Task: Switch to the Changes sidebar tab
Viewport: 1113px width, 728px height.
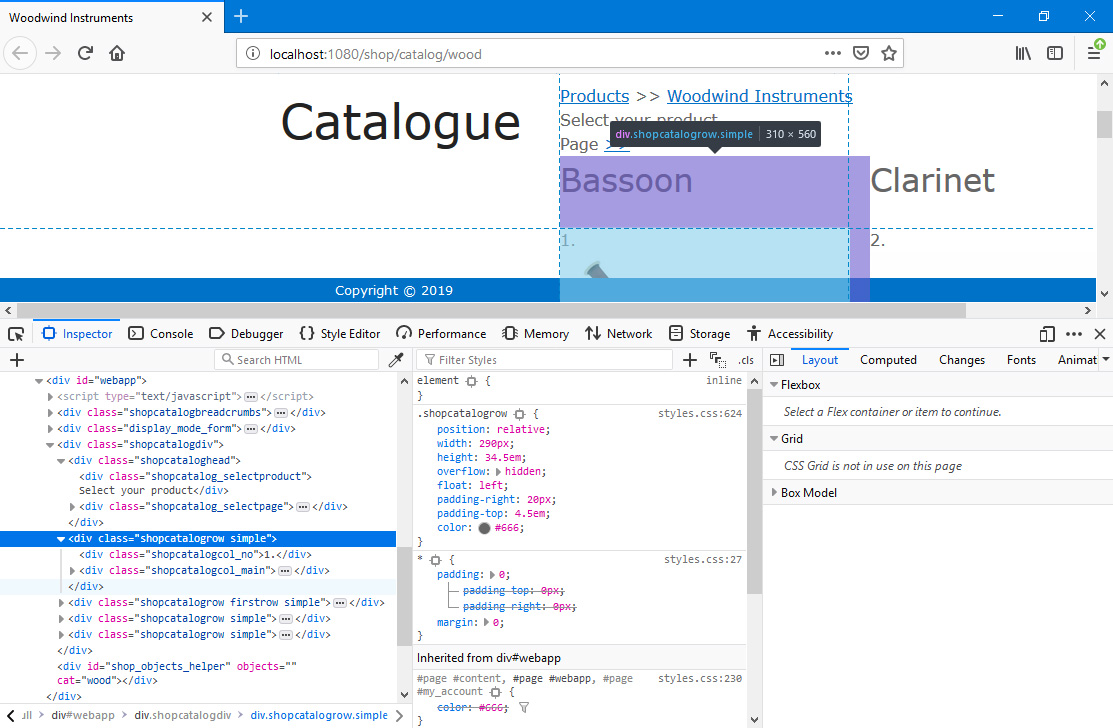Action: pyautogui.click(x=962, y=360)
